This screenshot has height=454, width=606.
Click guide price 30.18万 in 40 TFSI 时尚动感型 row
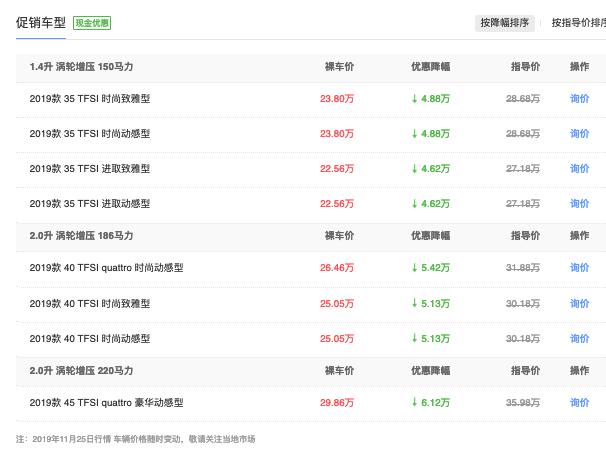[x=523, y=338]
